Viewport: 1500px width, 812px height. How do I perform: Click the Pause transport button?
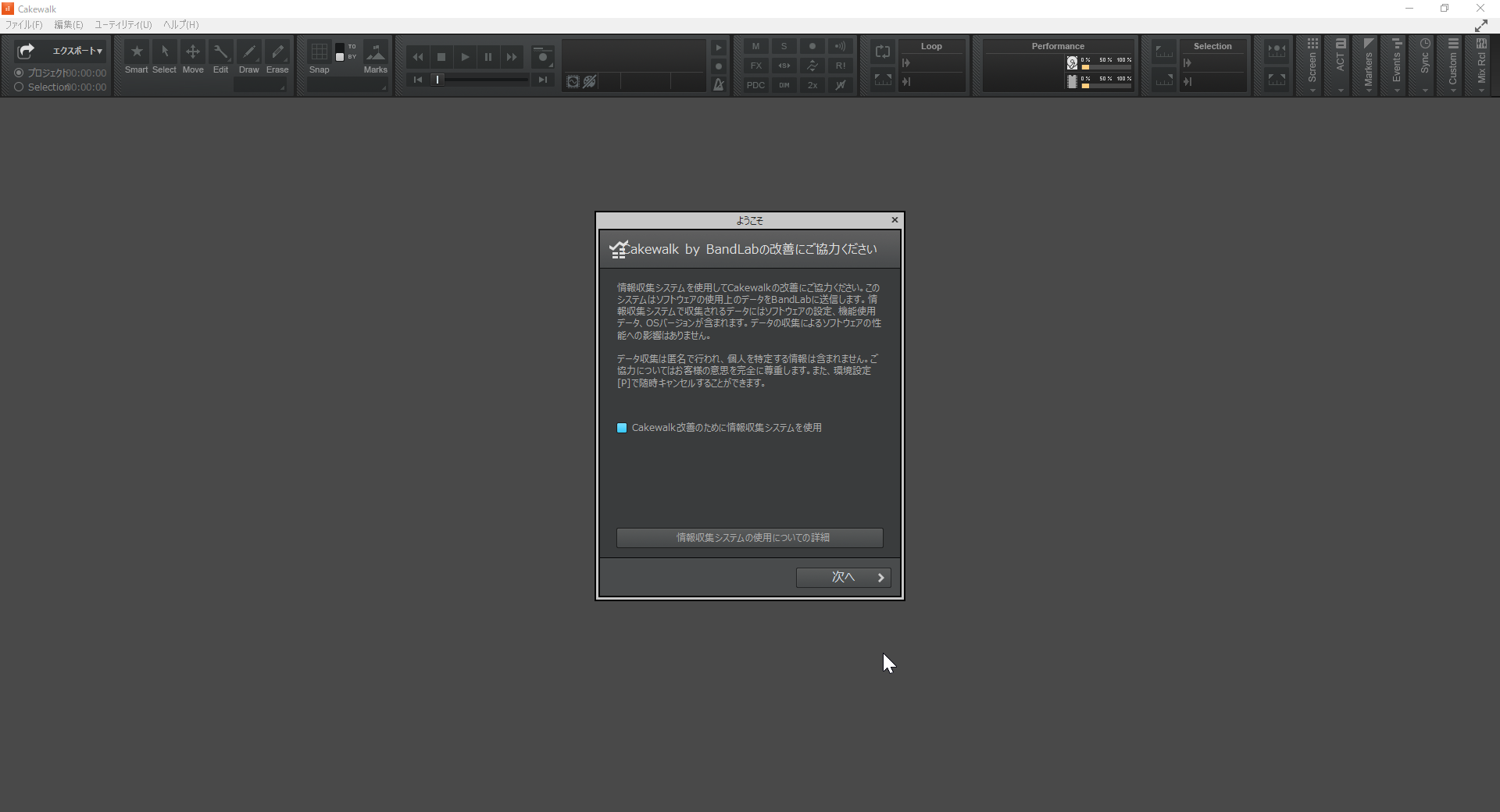tap(488, 57)
